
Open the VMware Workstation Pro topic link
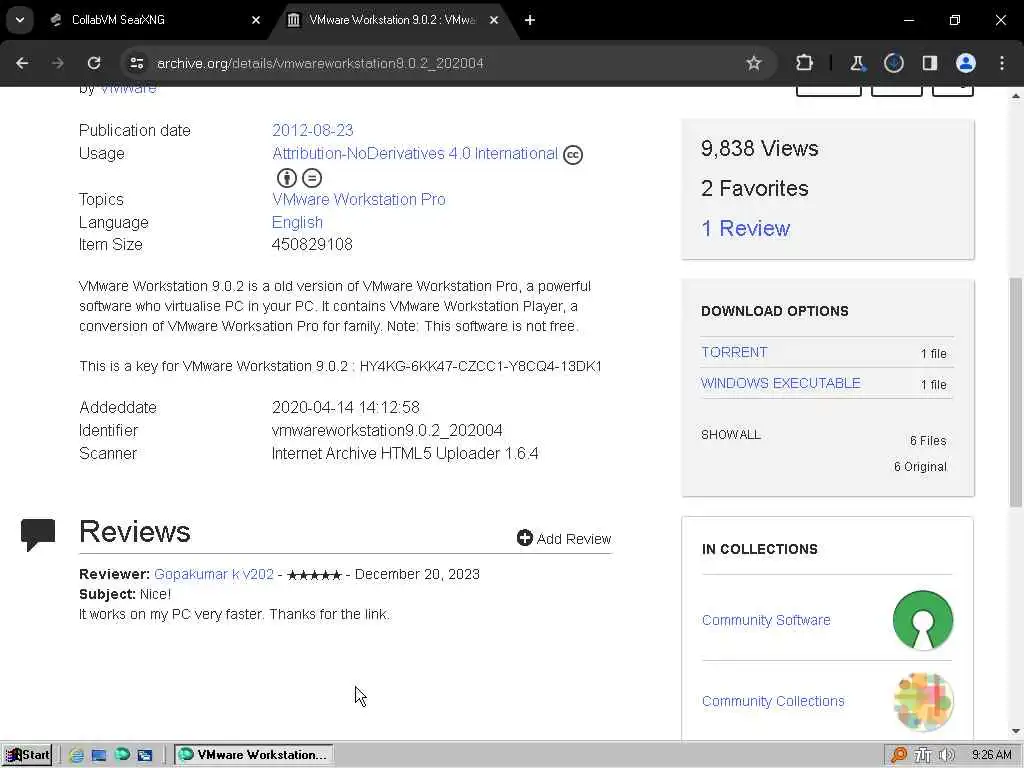[x=359, y=199]
